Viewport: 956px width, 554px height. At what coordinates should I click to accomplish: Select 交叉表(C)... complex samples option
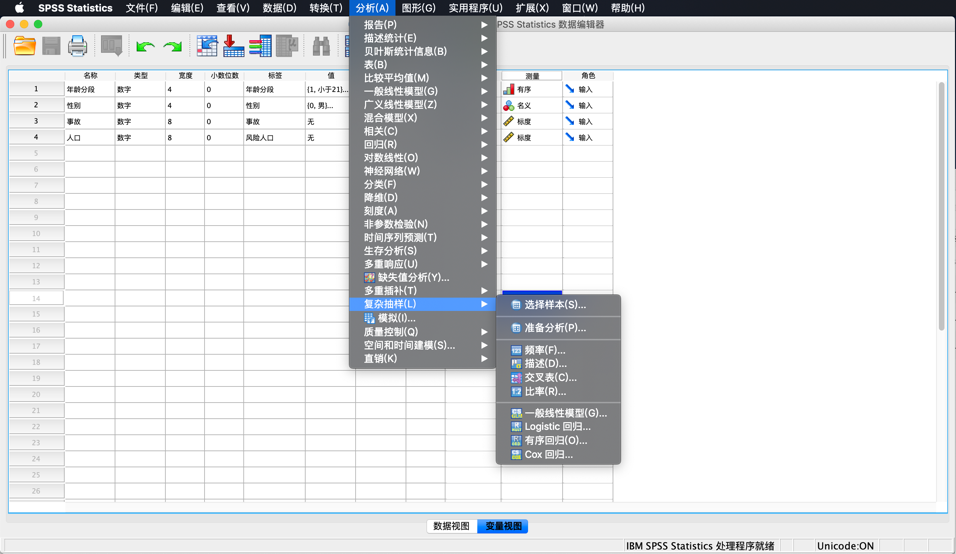pyautogui.click(x=558, y=378)
